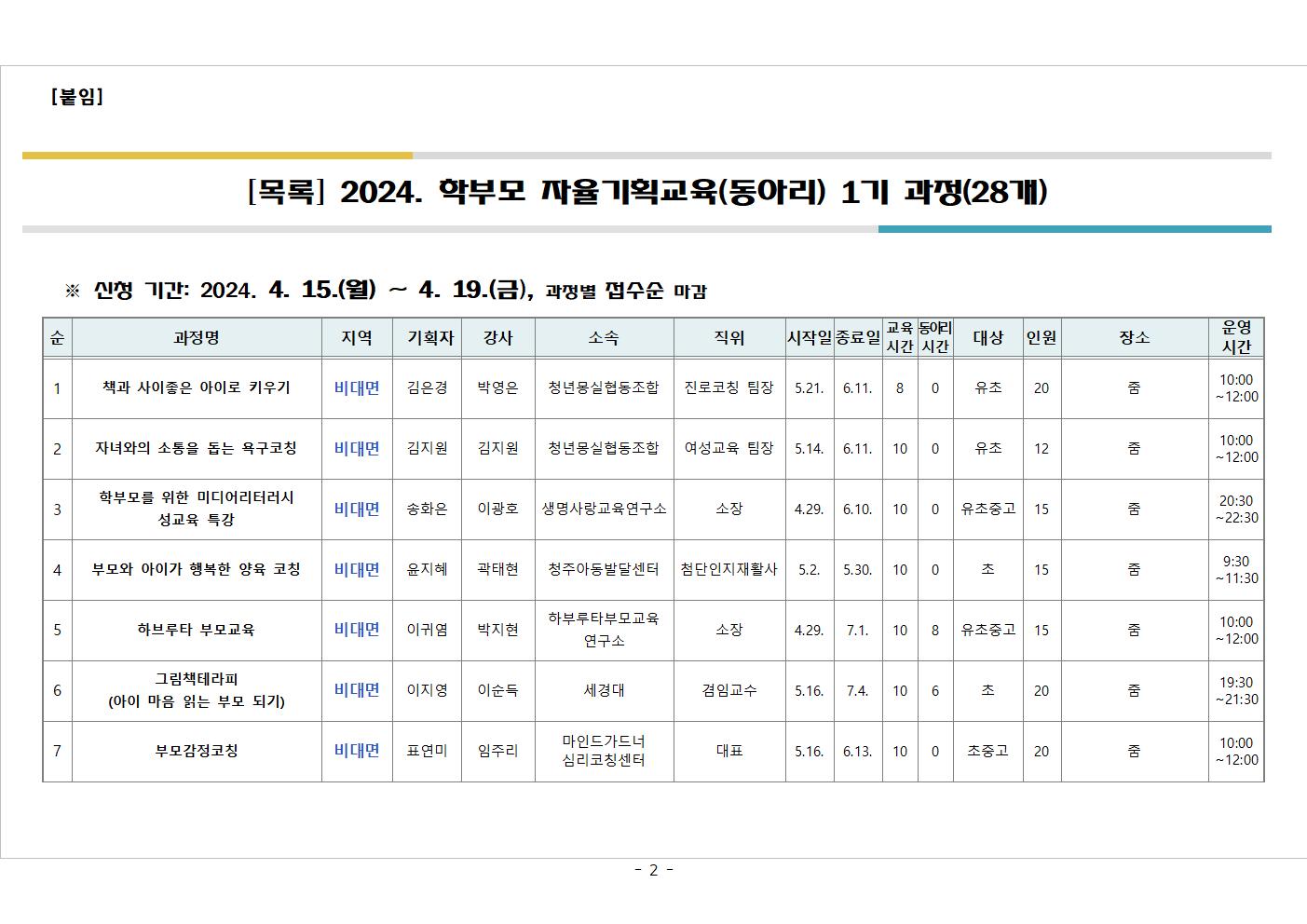Click planner name '이귀염'

428,630
